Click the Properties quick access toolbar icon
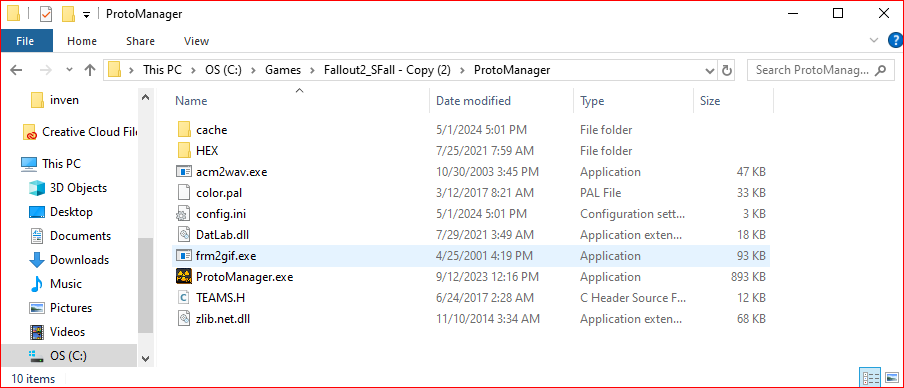This screenshot has height=388, width=904. (x=46, y=13)
